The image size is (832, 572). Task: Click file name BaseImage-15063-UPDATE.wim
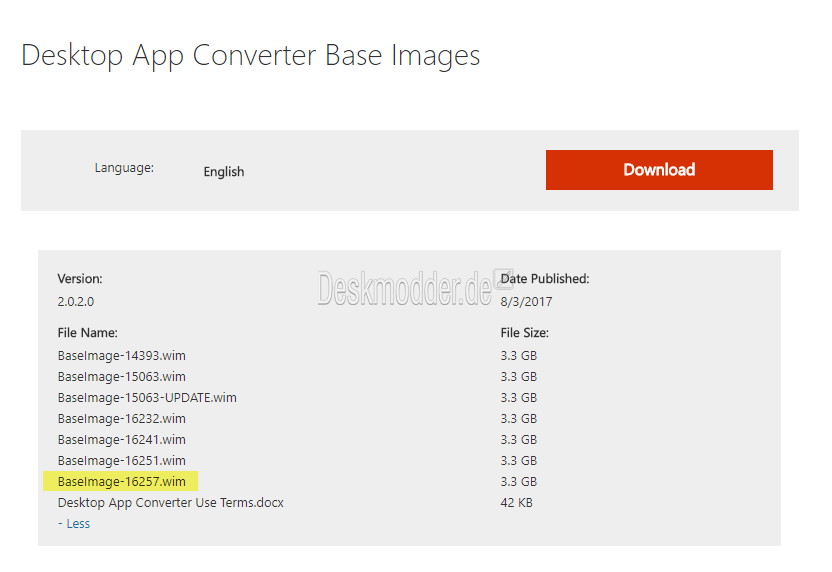point(147,398)
